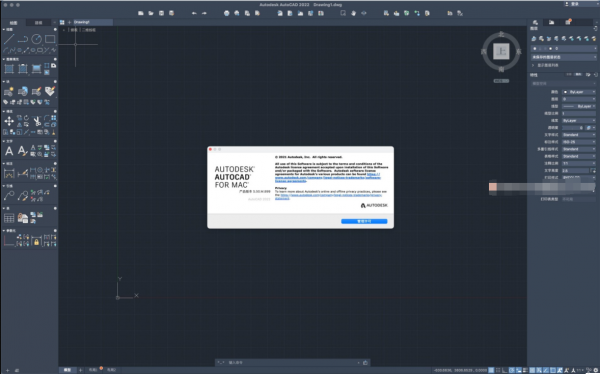Select the Polyline drawing tool
600x374 pixels.
tap(23, 39)
